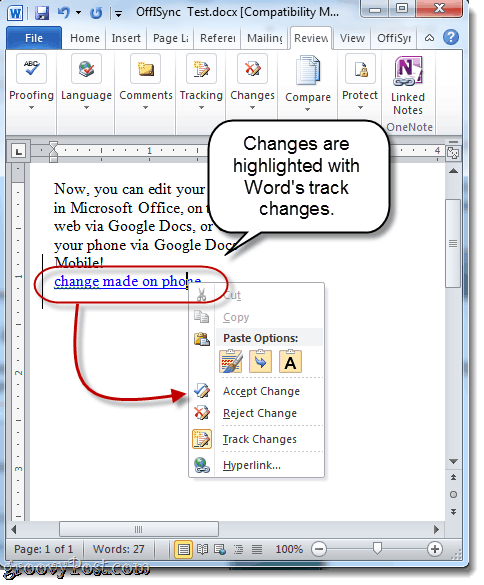Choose Merge Formatting paste option
484x585 pixels.
[x=260, y=362]
